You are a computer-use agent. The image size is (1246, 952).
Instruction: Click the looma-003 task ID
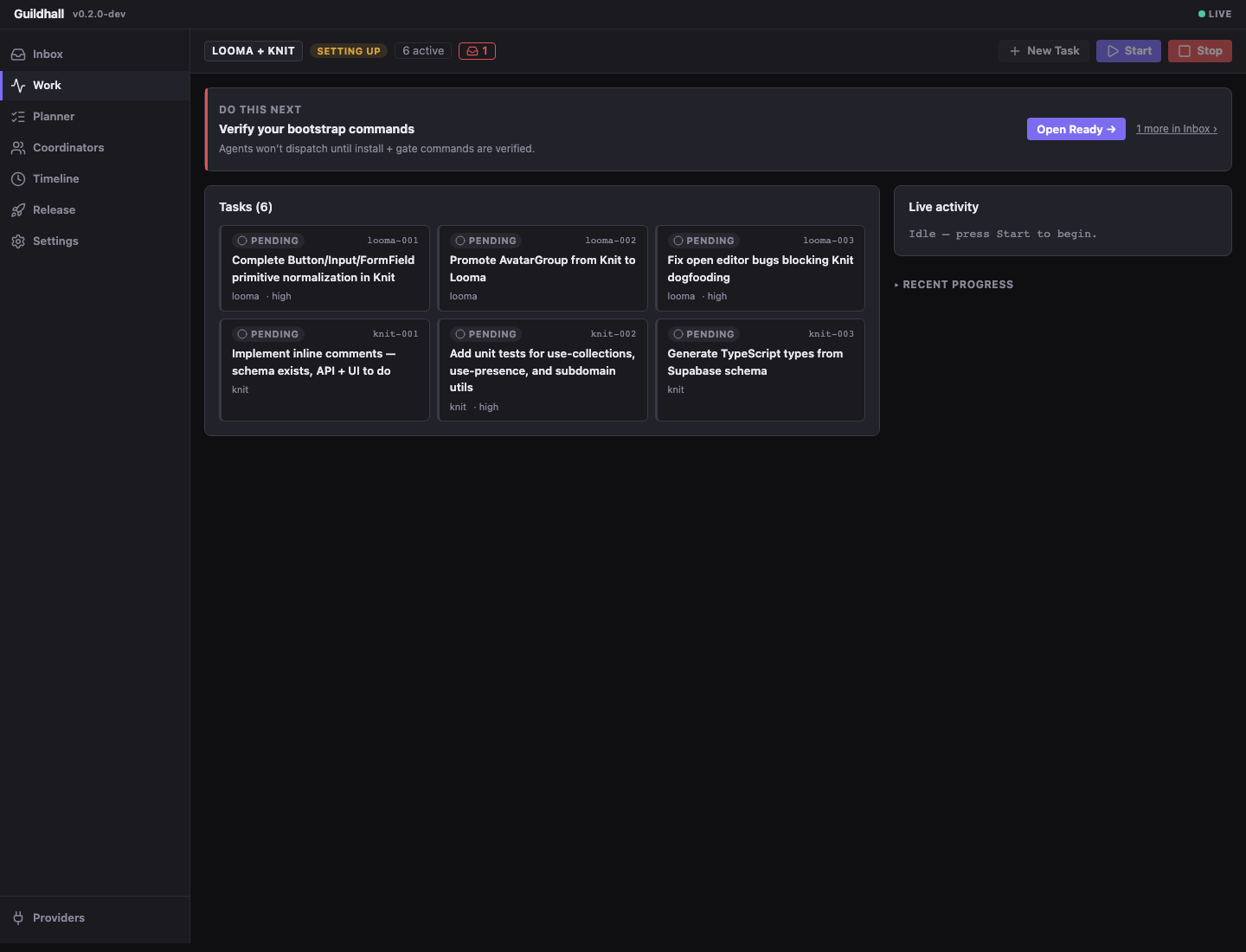829,241
